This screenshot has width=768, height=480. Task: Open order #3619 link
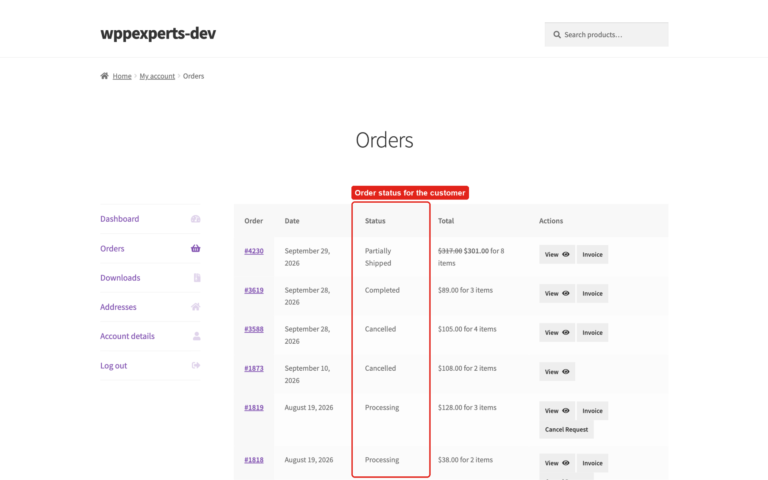[254, 290]
